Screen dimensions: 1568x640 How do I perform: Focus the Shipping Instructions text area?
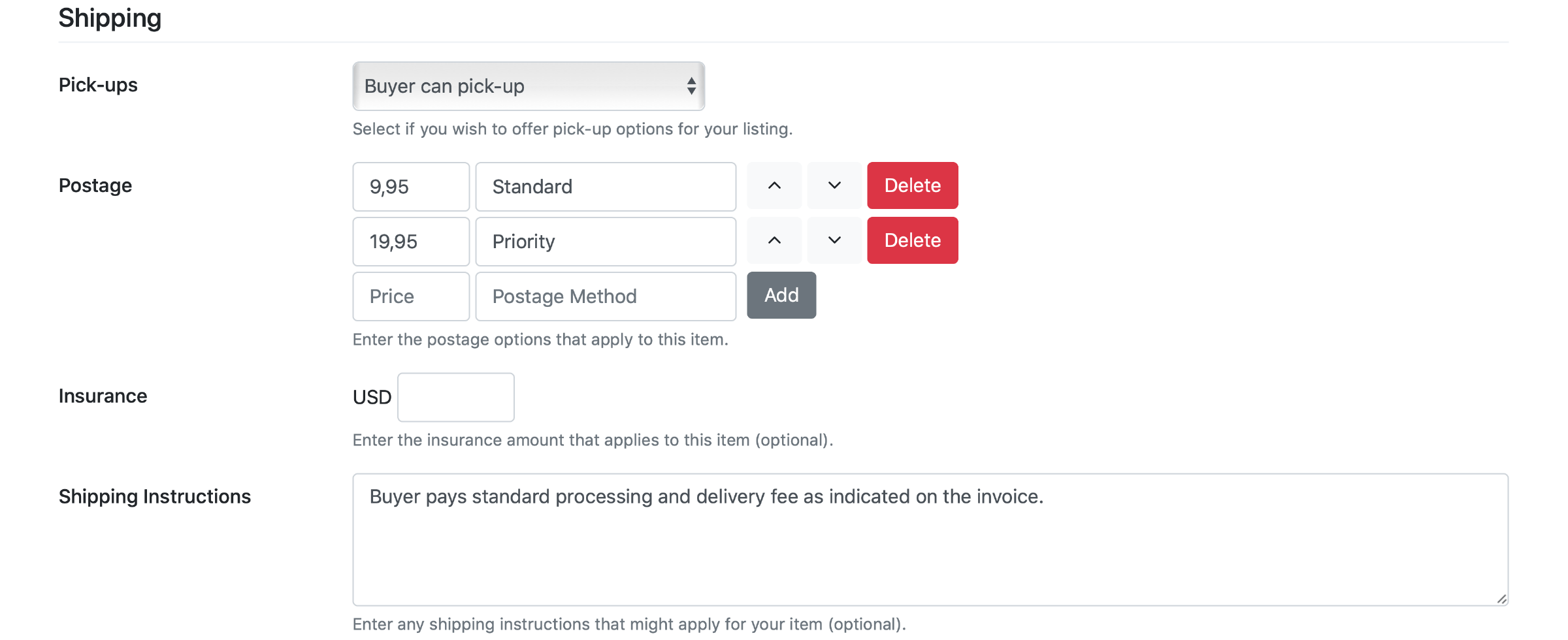coord(930,539)
